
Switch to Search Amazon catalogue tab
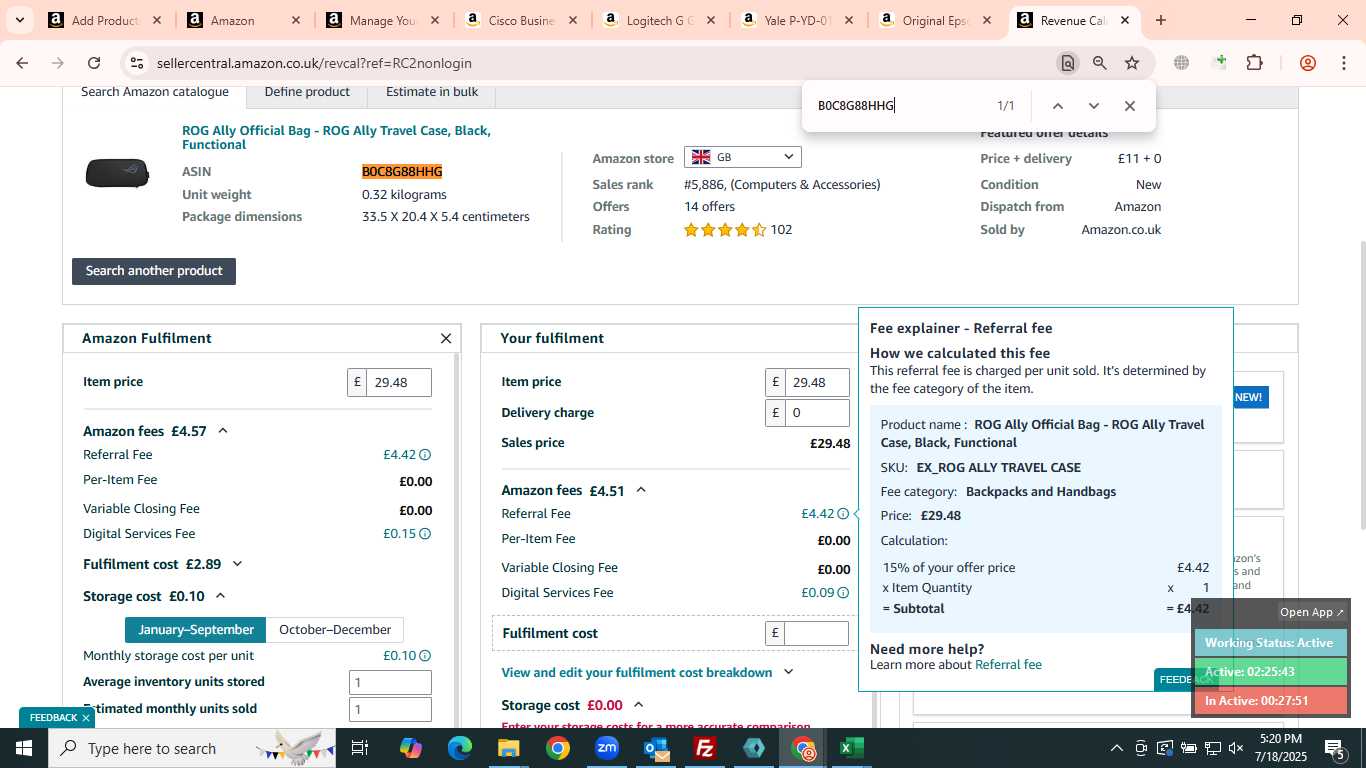click(x=155, y=92)
